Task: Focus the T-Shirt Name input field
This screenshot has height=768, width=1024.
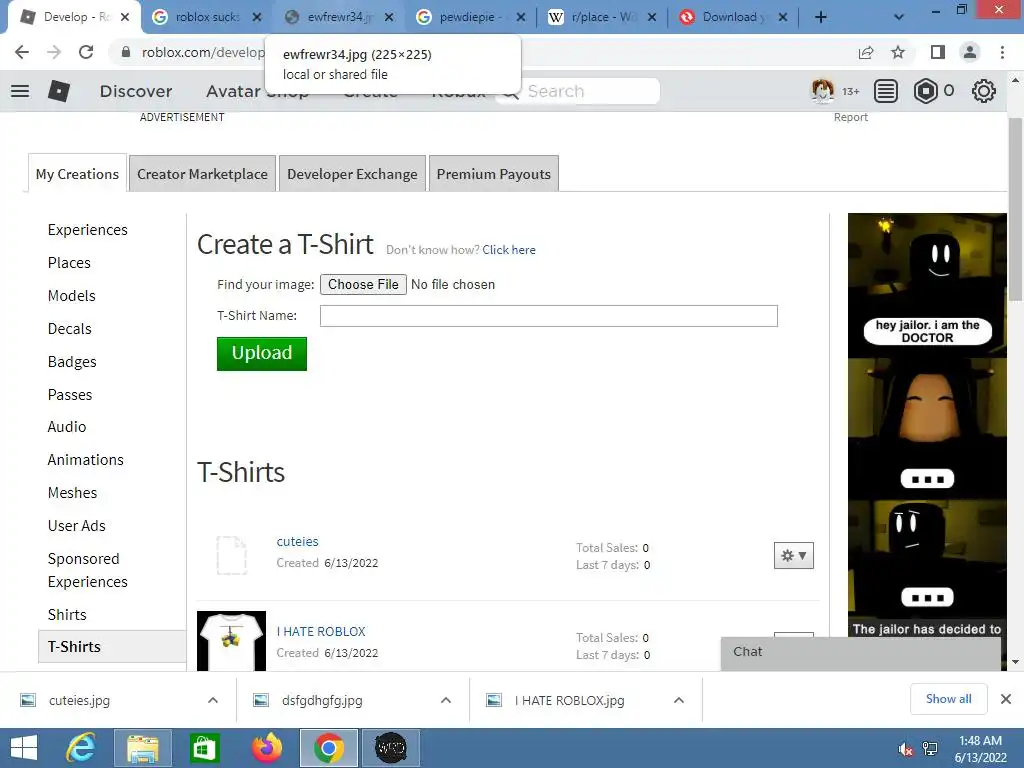Action: pos(549,316)
